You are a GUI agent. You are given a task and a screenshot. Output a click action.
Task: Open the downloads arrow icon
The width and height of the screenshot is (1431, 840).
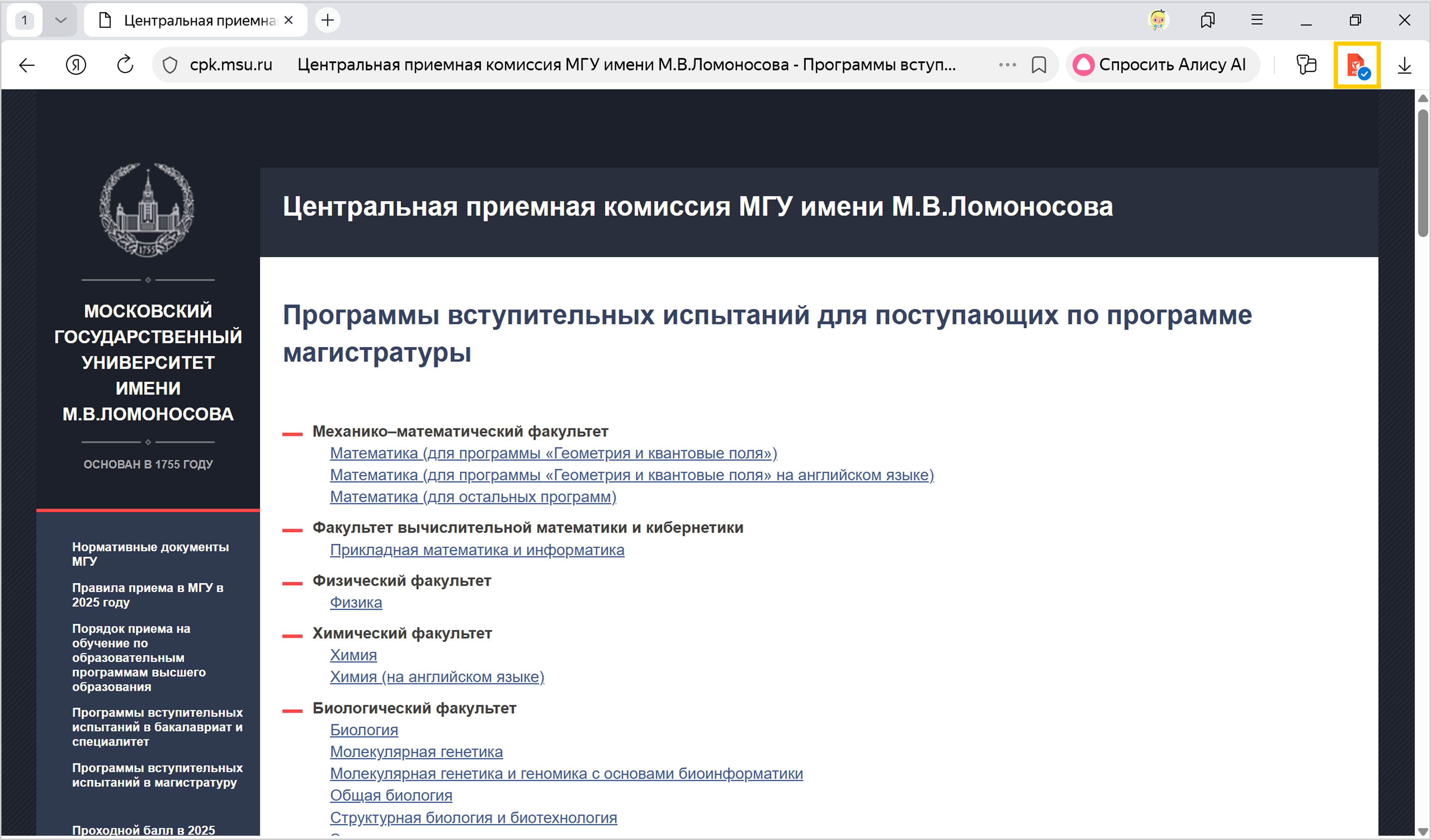coord(1404,65)
